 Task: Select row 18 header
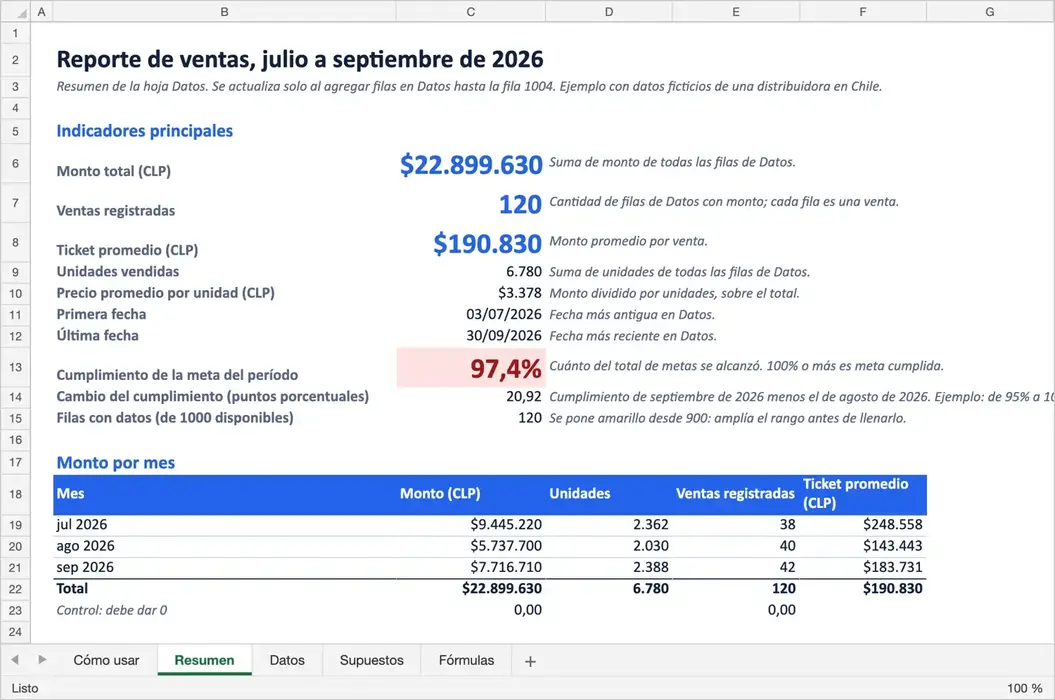(x=15, y=494)
